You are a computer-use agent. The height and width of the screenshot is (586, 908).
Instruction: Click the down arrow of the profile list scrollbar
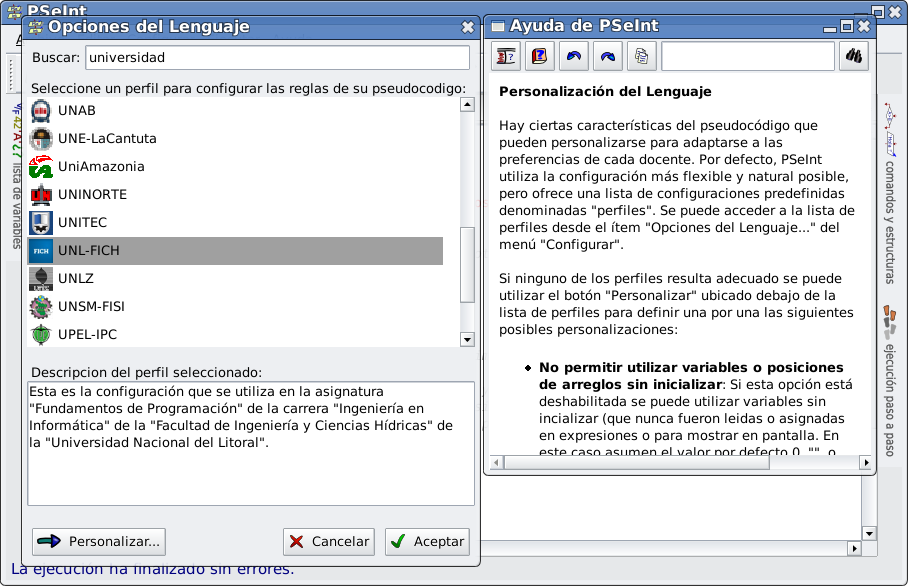click(x=466, y=339)
